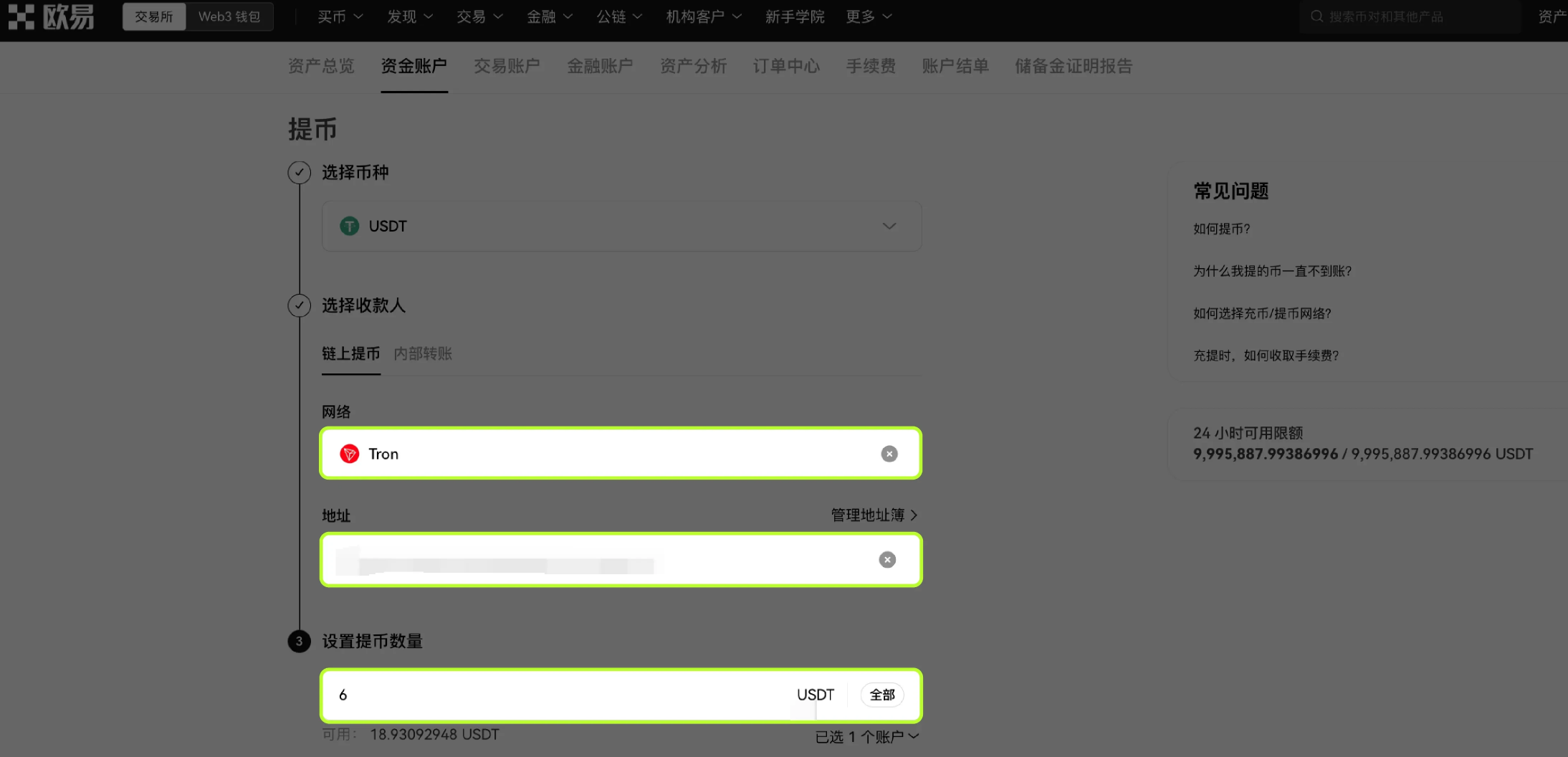Image resolution: width=1568 pixels, height=757 pixels.
Task: Click the search magnifier icon
Action: coord(1316,16)
